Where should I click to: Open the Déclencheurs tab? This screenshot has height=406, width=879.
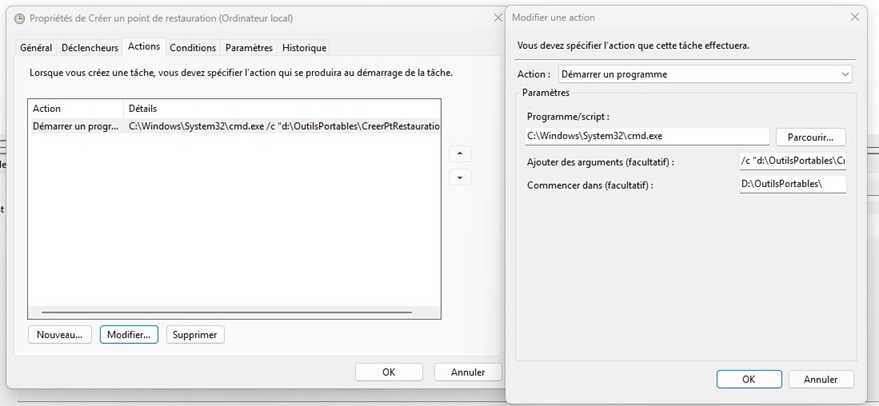coord(89,47)
